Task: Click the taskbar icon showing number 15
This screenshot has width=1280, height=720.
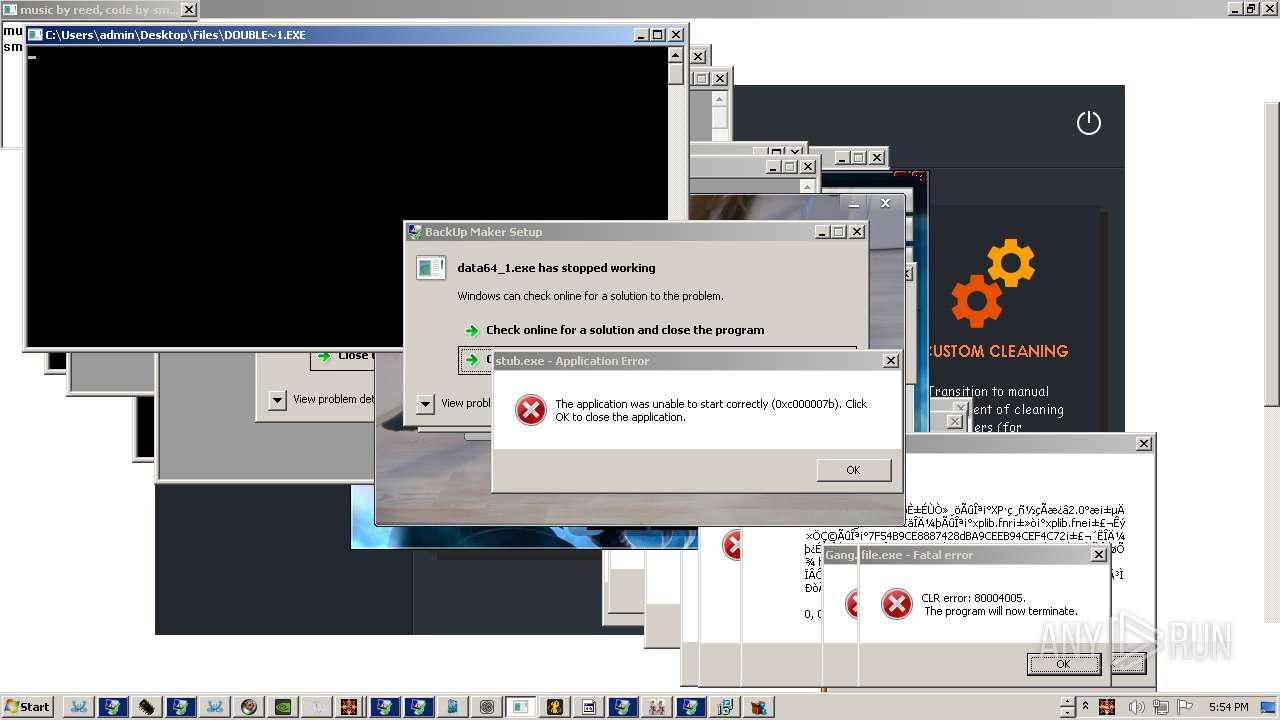Action: pyautogui.click(x=589, y=707)
